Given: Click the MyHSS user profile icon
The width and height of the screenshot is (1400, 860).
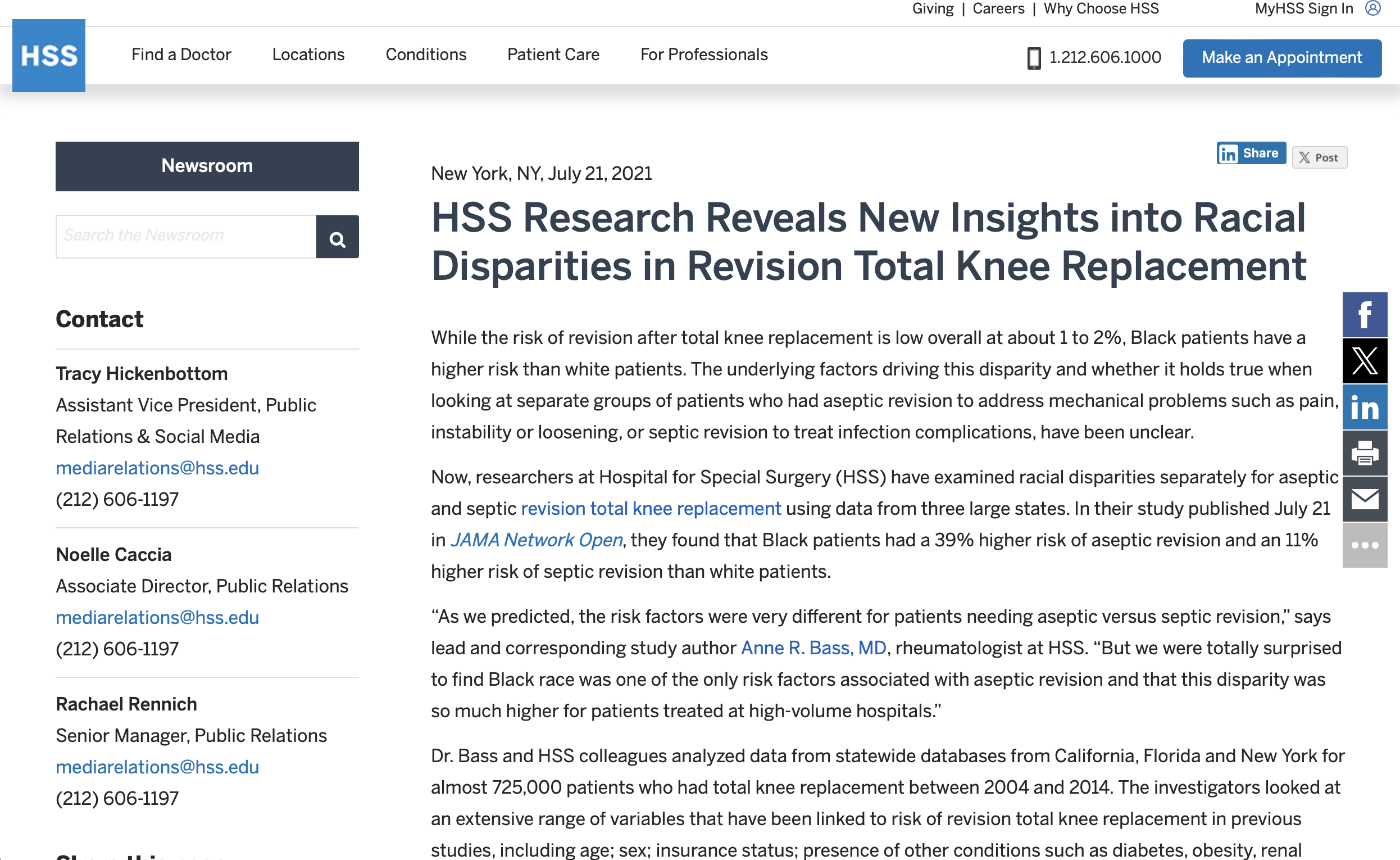Looking at the screenshot, I should click(x=1372, y=8).
